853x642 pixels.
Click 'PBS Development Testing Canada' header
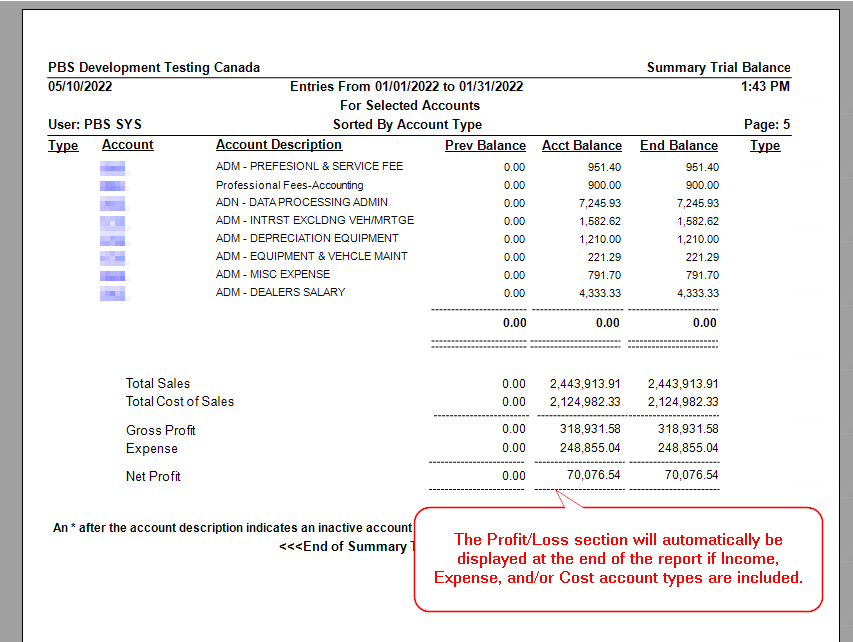tap(154, 67)
